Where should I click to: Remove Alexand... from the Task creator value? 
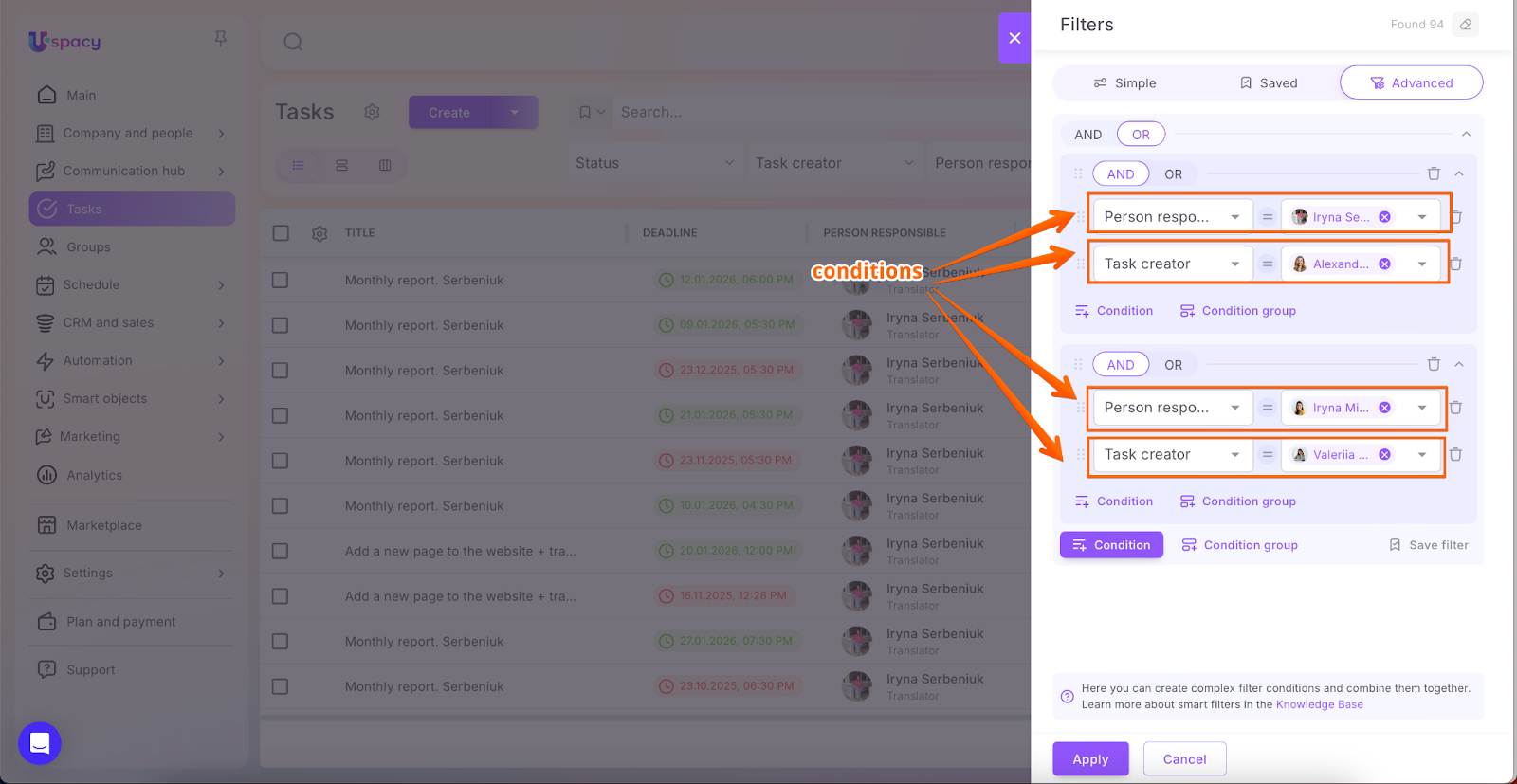1384,264
